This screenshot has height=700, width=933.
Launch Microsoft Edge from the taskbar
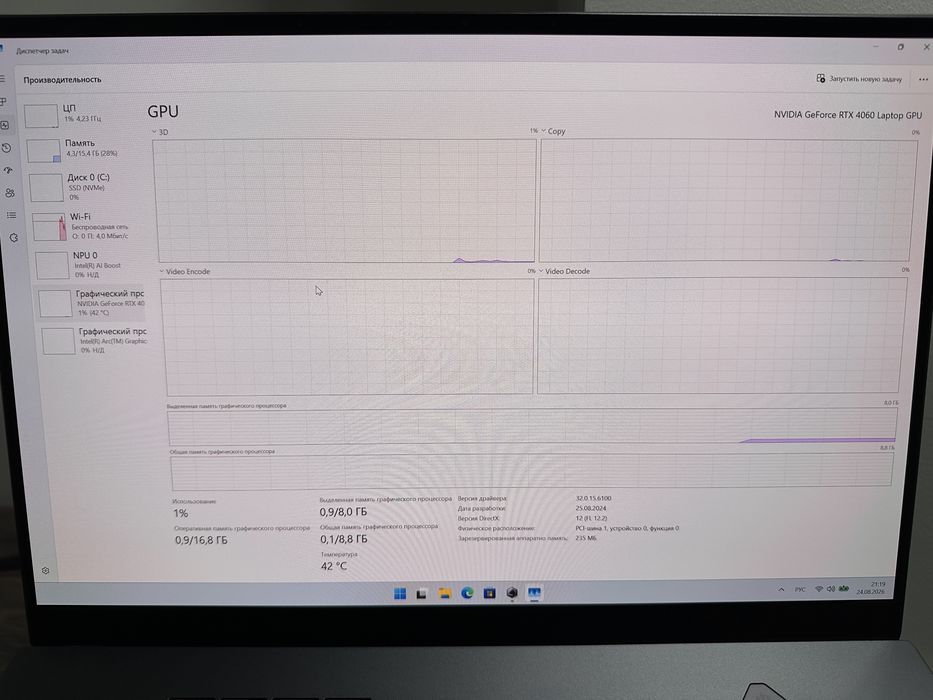[x=467, y=593]
